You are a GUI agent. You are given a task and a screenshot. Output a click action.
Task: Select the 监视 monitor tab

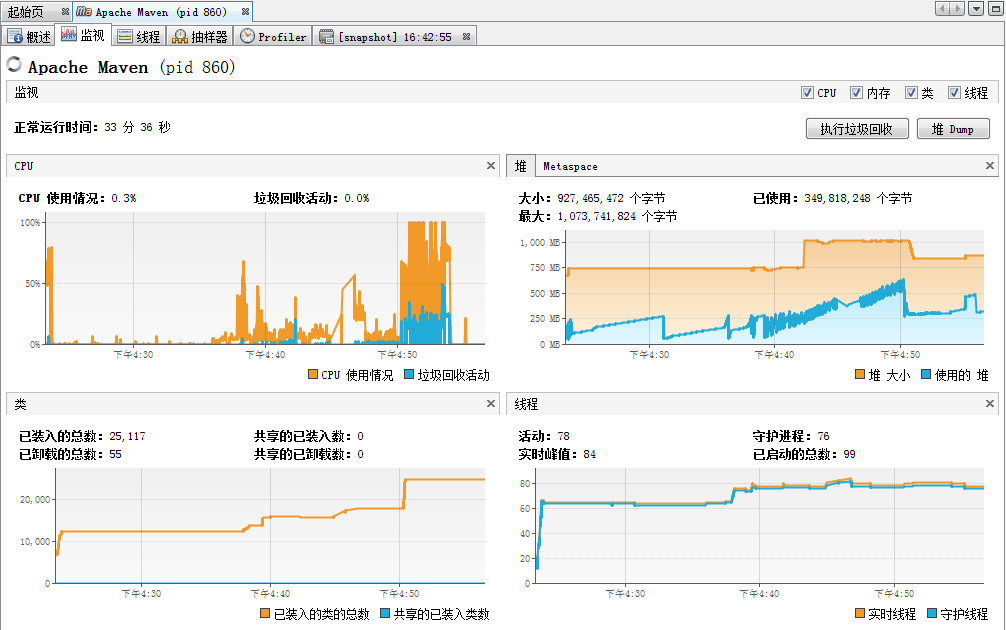click(83, 36)
